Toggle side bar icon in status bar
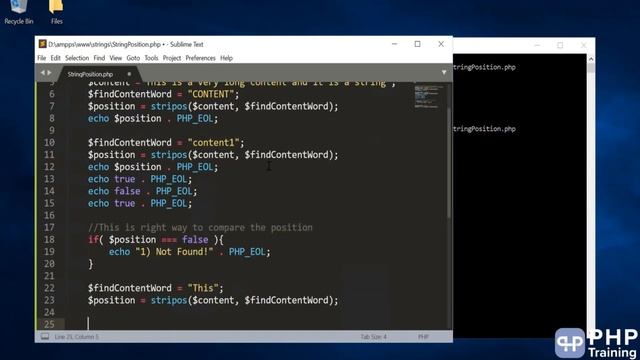Screen dimensions: 640x360 [x=45, y=337]
